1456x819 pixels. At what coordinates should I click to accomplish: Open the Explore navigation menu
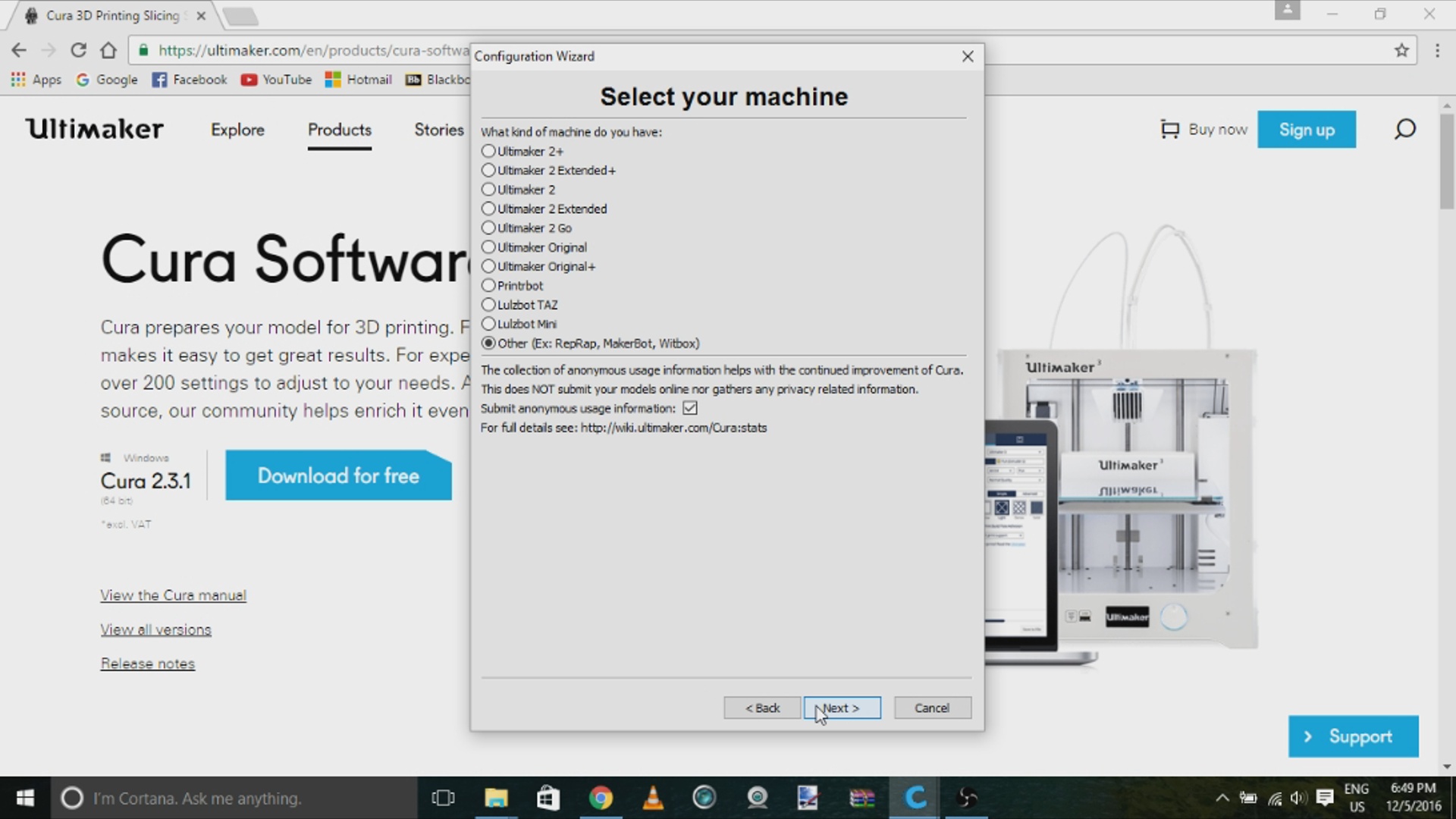coord(237,130)
